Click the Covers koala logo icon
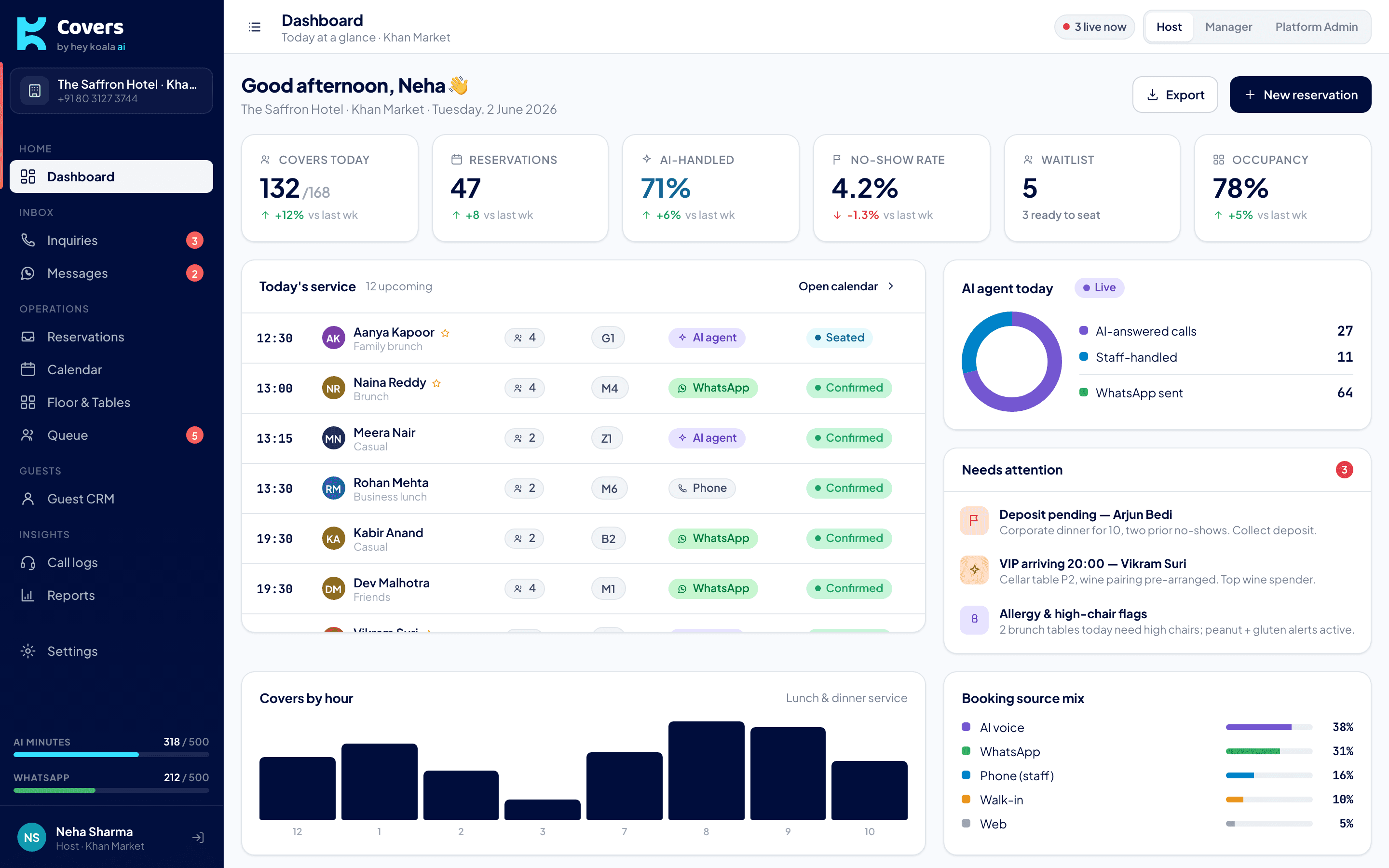1389x868 pixels. pyautogui.click(x=31, y=34)
